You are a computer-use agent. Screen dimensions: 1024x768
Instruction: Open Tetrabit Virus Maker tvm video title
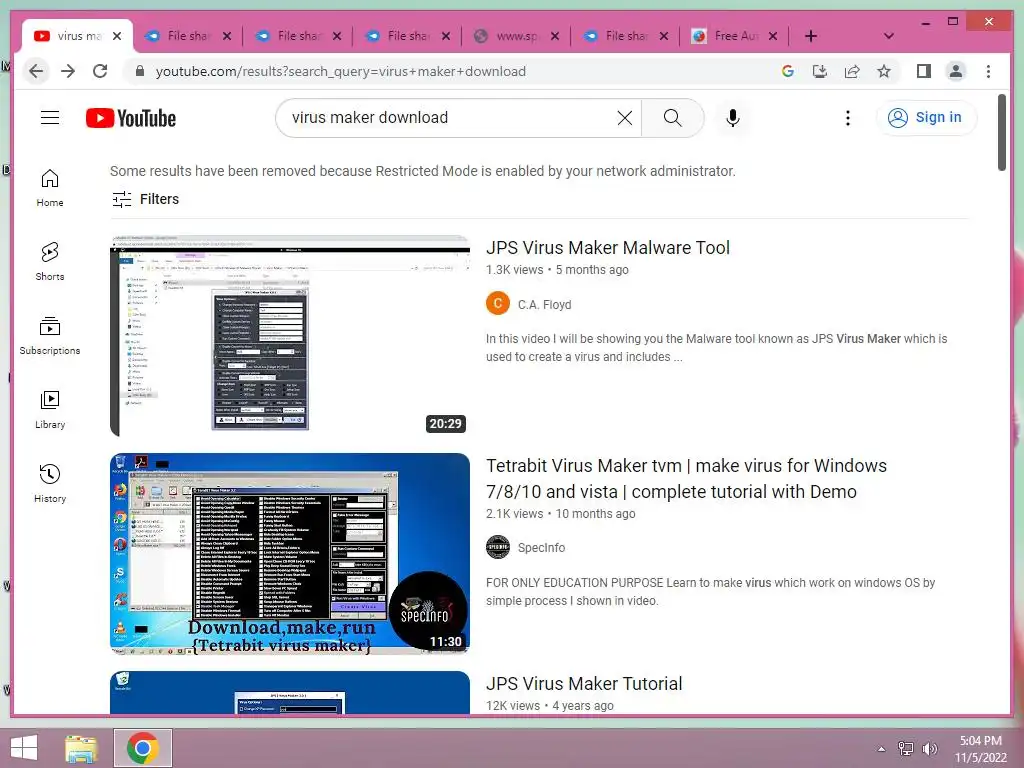click(686, 479)
